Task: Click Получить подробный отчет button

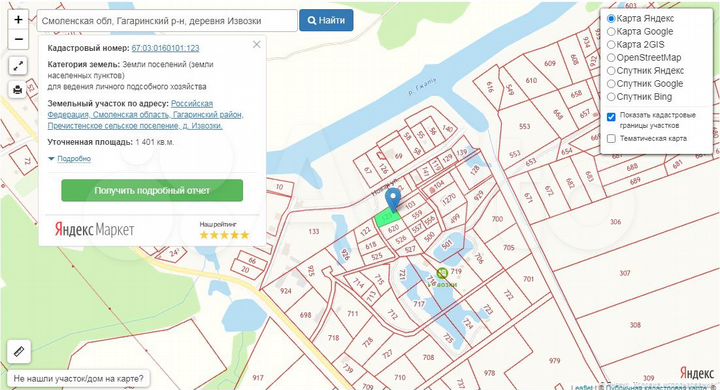Action: 152,190
